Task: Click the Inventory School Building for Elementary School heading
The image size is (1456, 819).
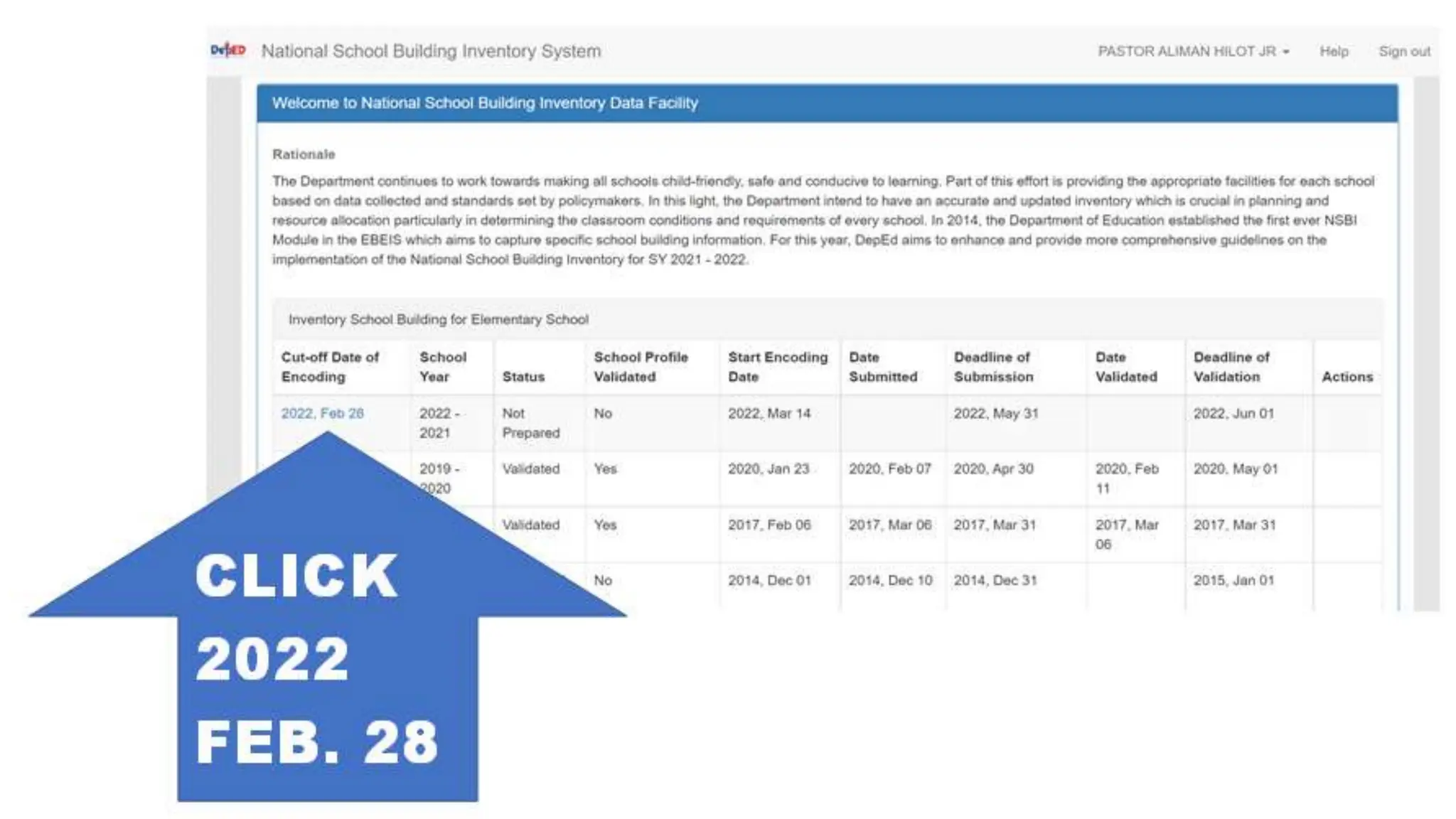Action: pyautogui.click(x=438, y=319)
